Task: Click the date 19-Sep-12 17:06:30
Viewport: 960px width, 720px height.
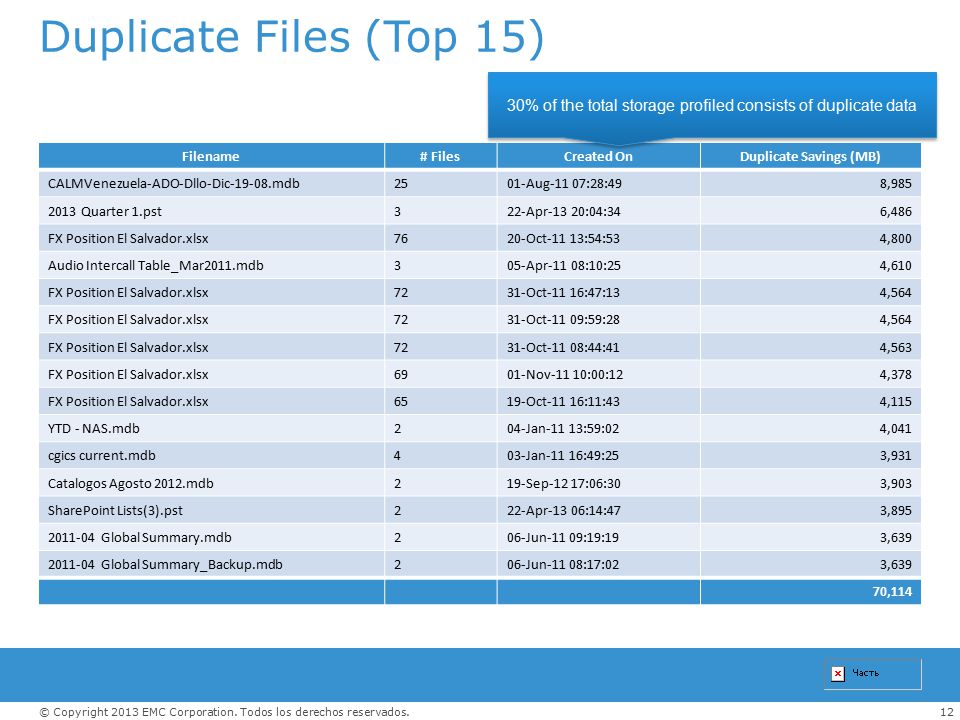Action: click(563, 483)
